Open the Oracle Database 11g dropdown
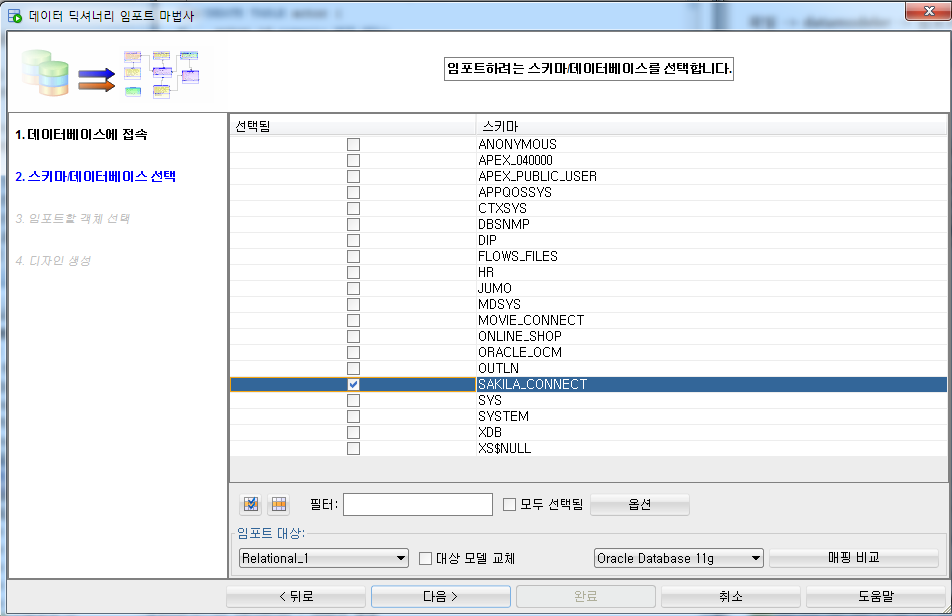Viewport: 952px width, 616px height. pos(678,558)
